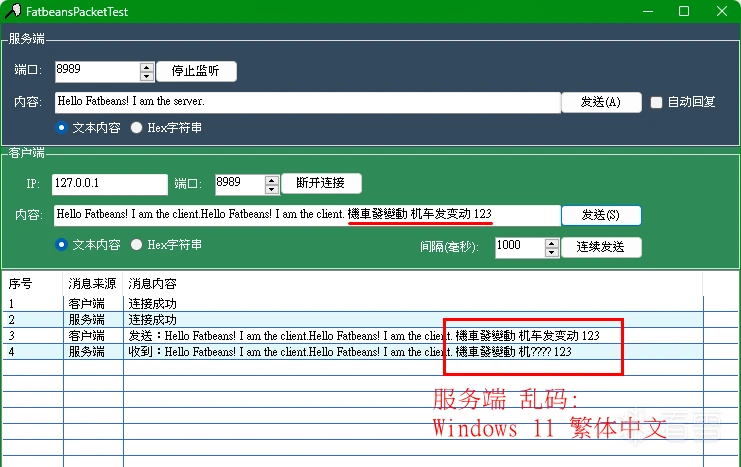Screen dimensions: 741x467
Task: Click the IP field with 127.0.0.1
Action: (110, 184)
